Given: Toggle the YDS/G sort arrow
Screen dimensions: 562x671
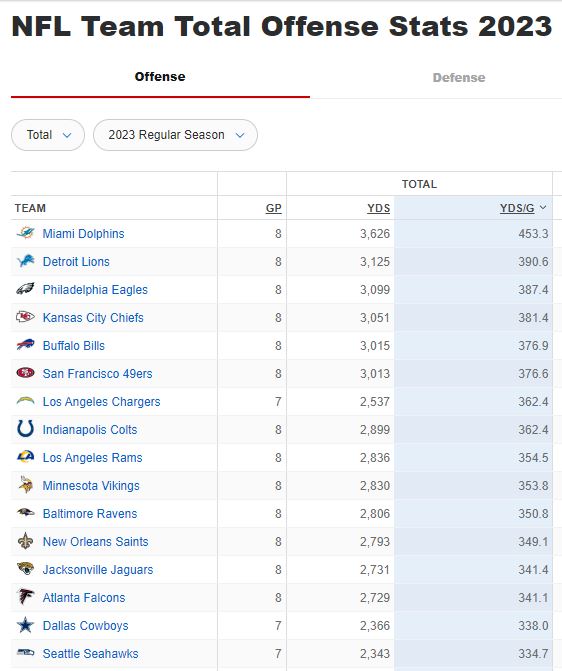Looking at the screenshot, I should pos(543,208).
